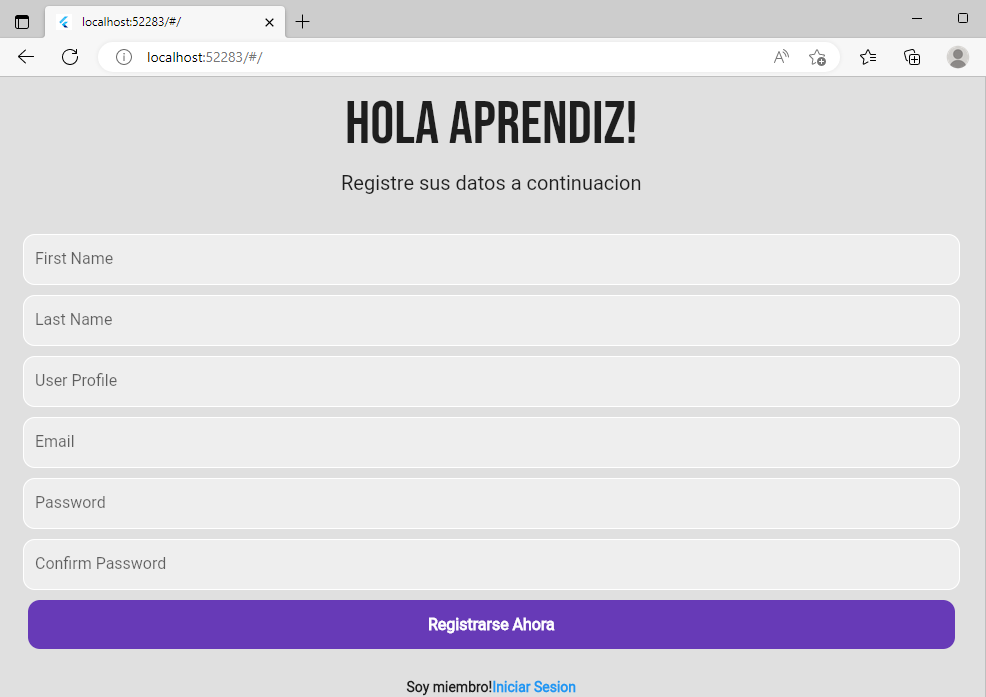Select the localhost:52283 browser tab
Viewport: 986px width, 697px height.
click(165, 22)
